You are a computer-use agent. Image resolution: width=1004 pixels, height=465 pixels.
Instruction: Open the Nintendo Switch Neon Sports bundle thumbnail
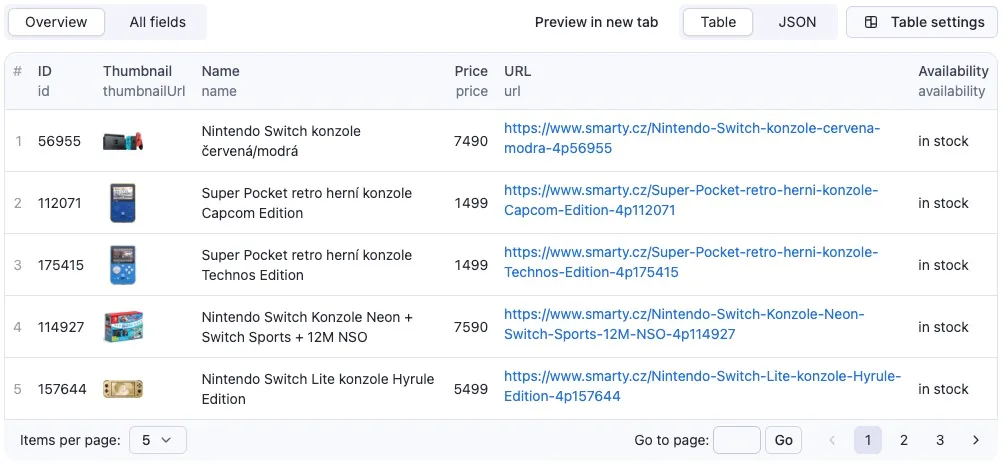123,327
